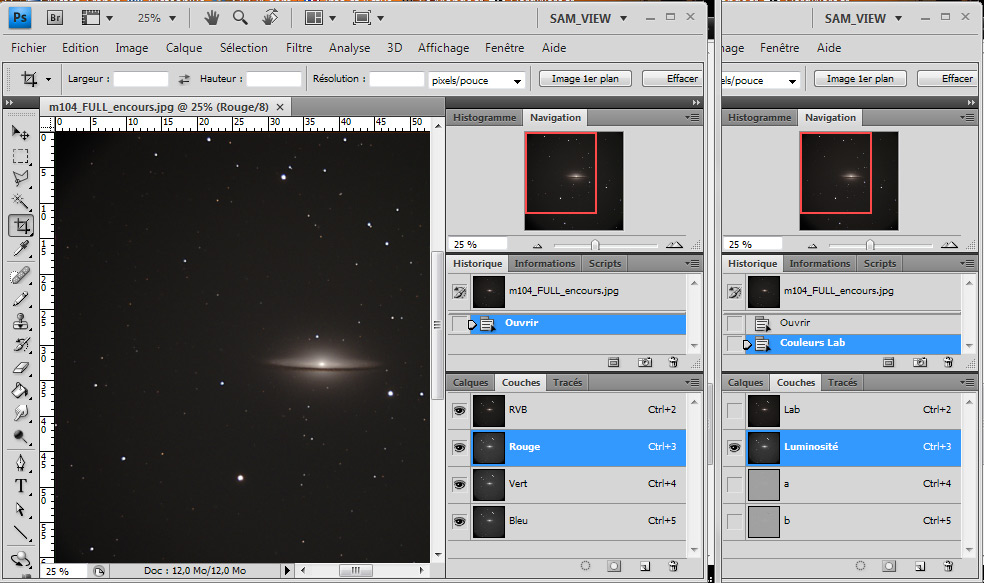Click into the Largeur input field

tap(141, 79)
